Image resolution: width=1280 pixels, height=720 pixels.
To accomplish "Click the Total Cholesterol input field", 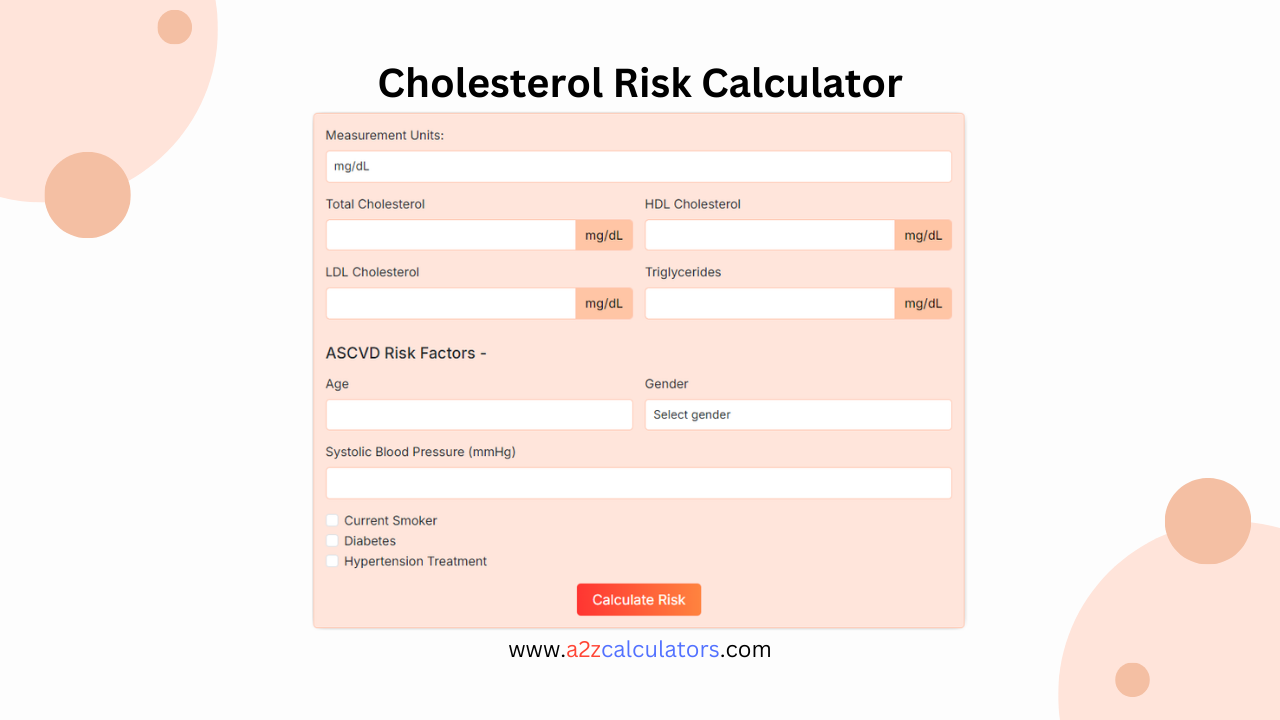I will [450, 234].
